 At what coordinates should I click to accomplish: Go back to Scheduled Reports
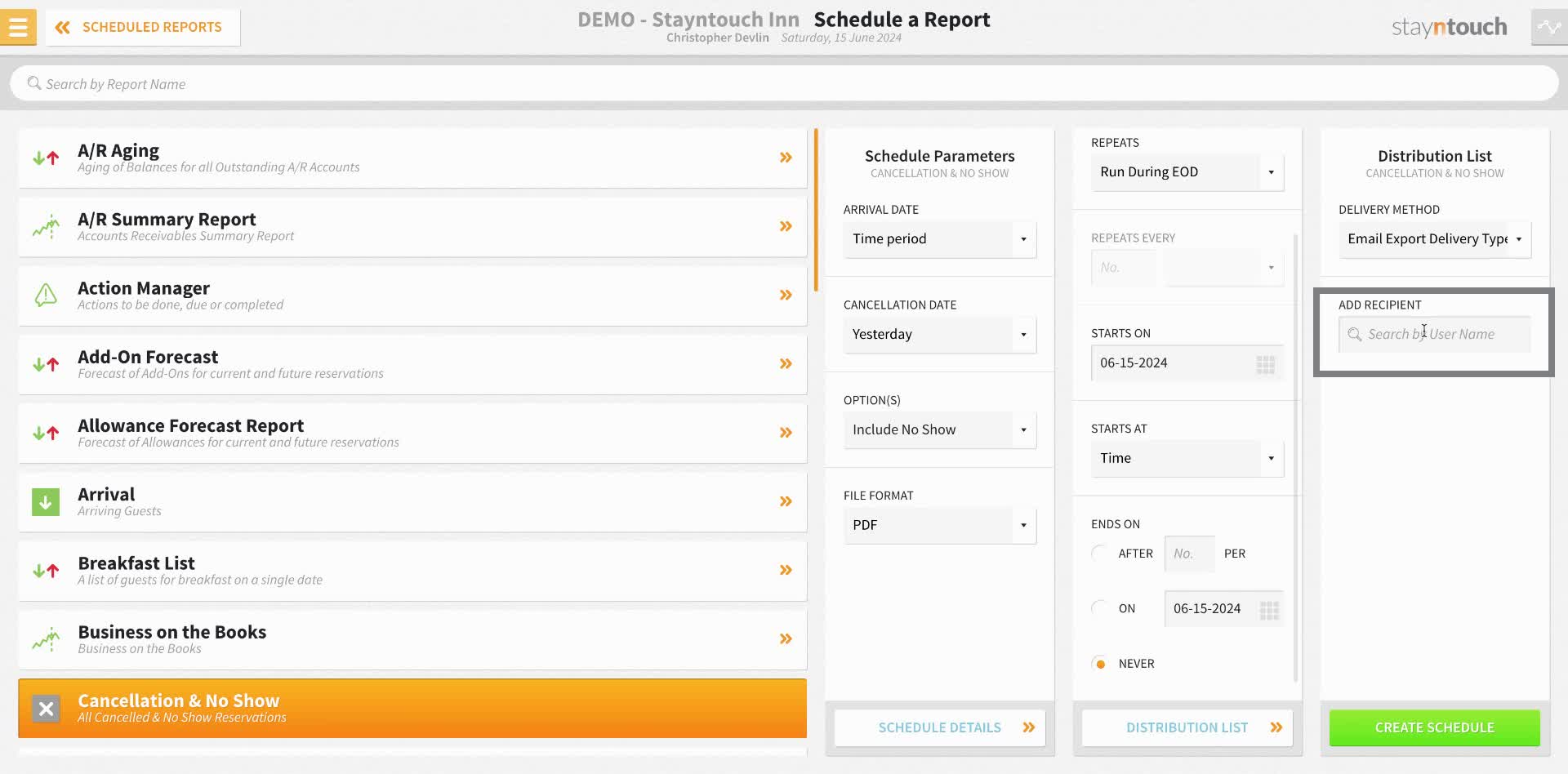click(x=143, y=27)
